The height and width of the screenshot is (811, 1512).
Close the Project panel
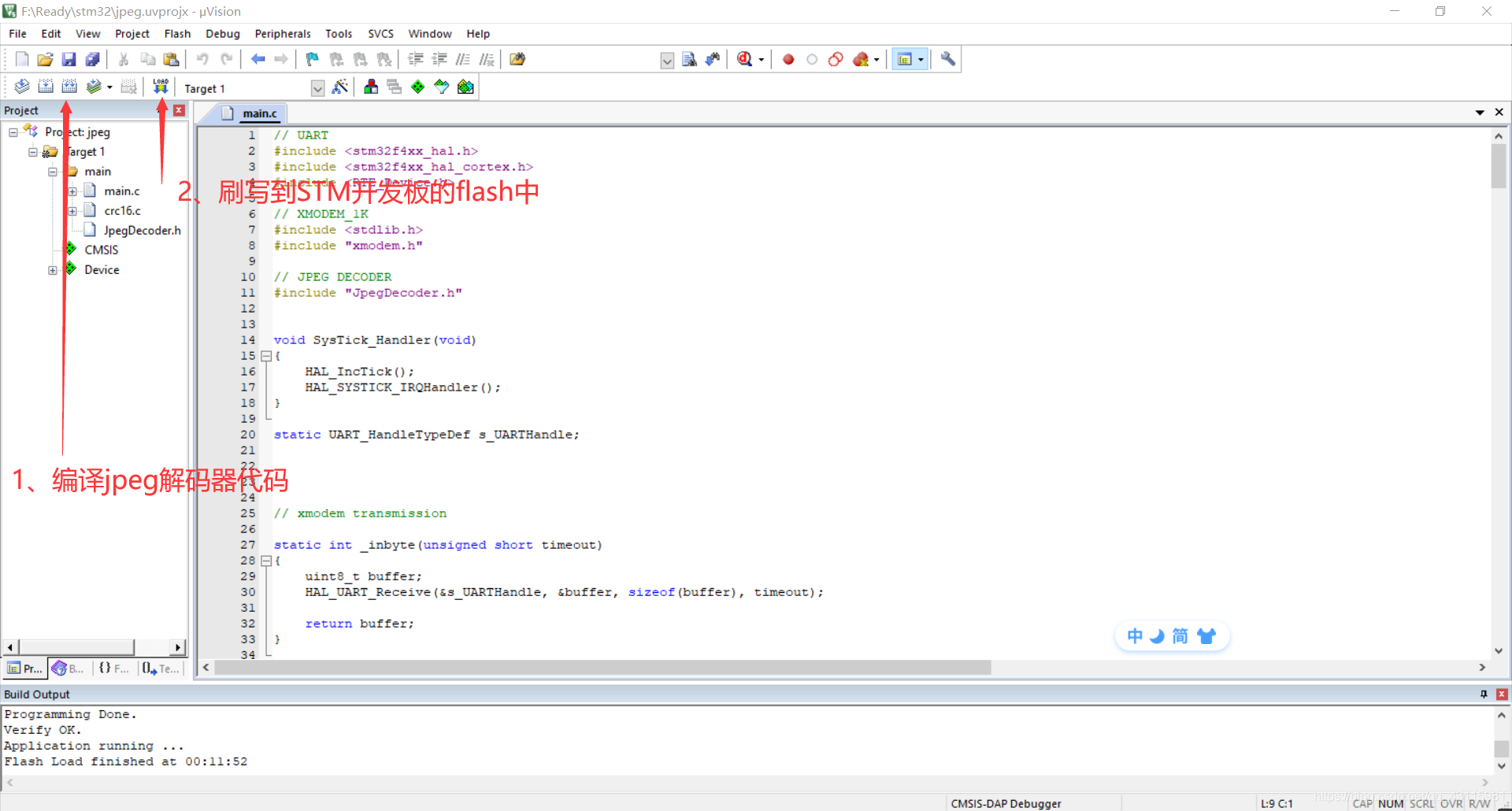pos(179,110)
